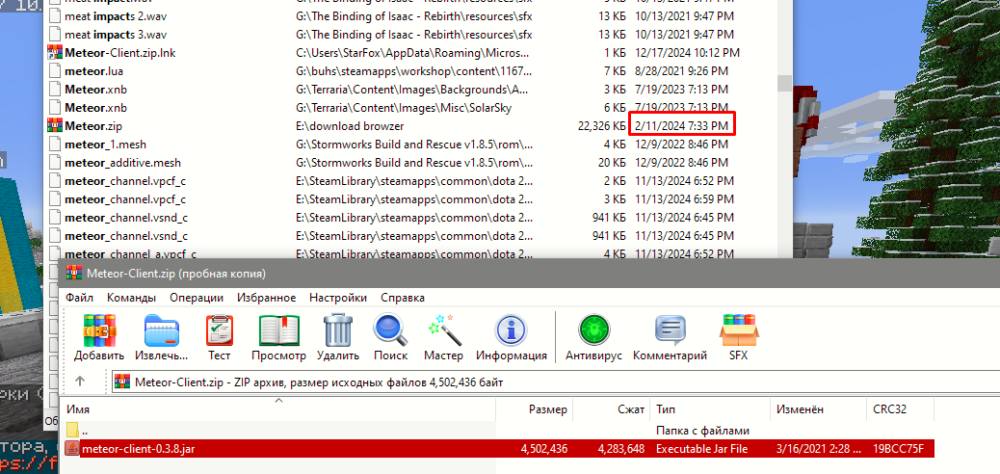1000x474 pixels.
Task: Click icon of Meteor-Client.zip.lnk search result
Action: 55,53
